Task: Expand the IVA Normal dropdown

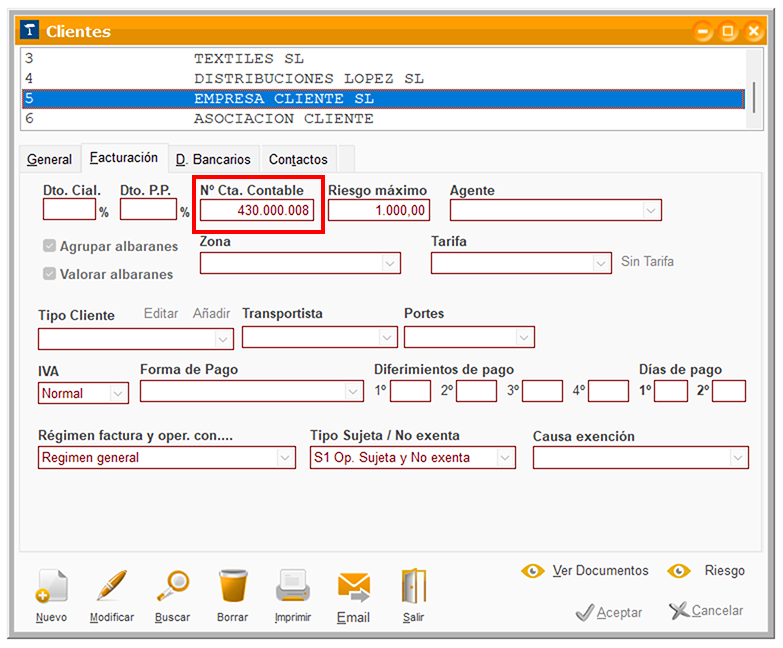Action: [x=118, y=393]
